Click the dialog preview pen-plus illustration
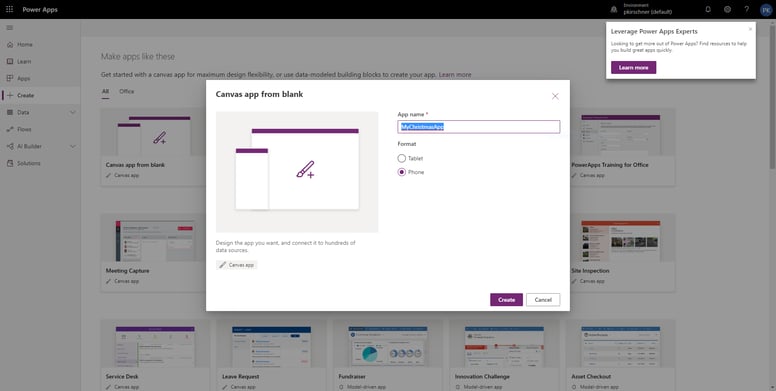The width and height of the screenshot is (776, 391). 305,170
